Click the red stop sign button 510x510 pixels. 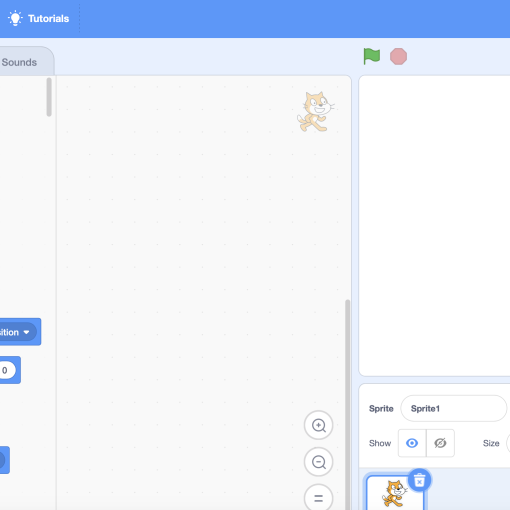(x=398, y=56)
